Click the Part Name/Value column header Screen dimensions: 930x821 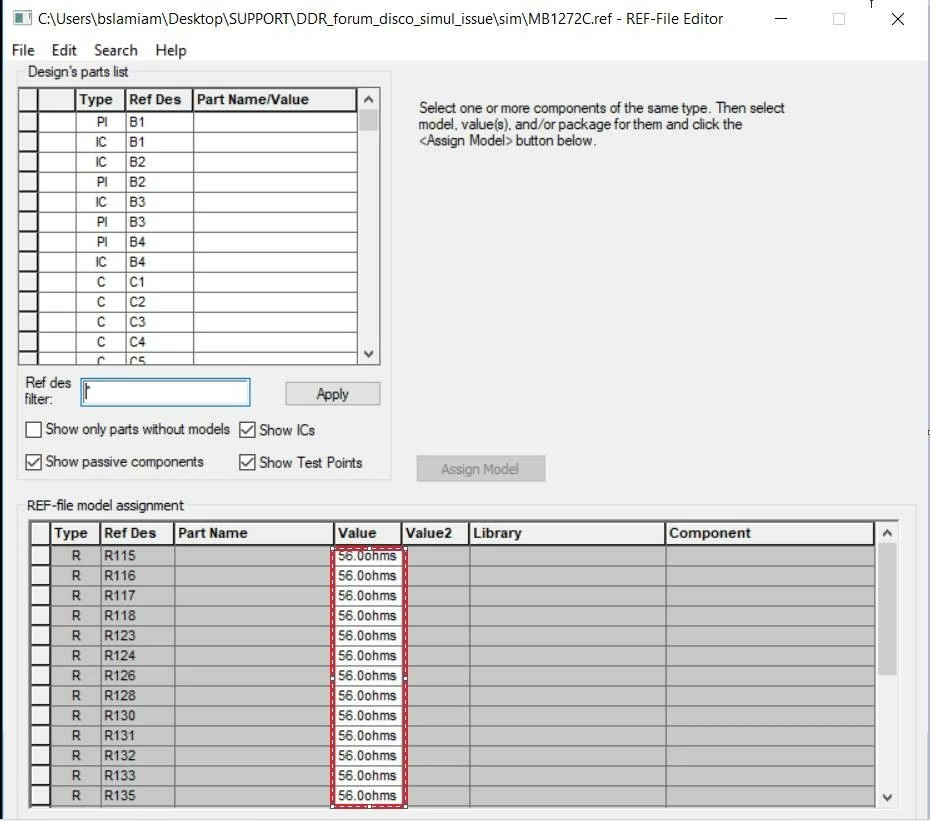[275, 100]
